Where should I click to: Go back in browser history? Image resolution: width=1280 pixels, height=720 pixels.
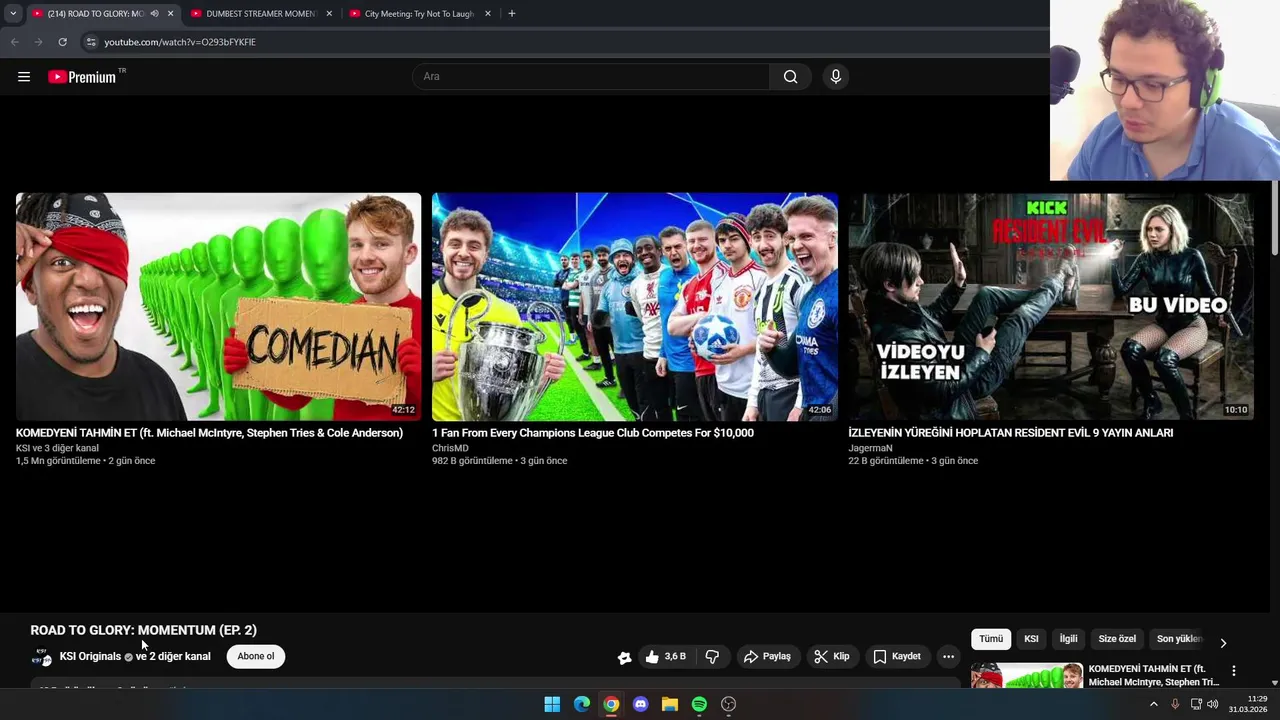tap(15, 42)
